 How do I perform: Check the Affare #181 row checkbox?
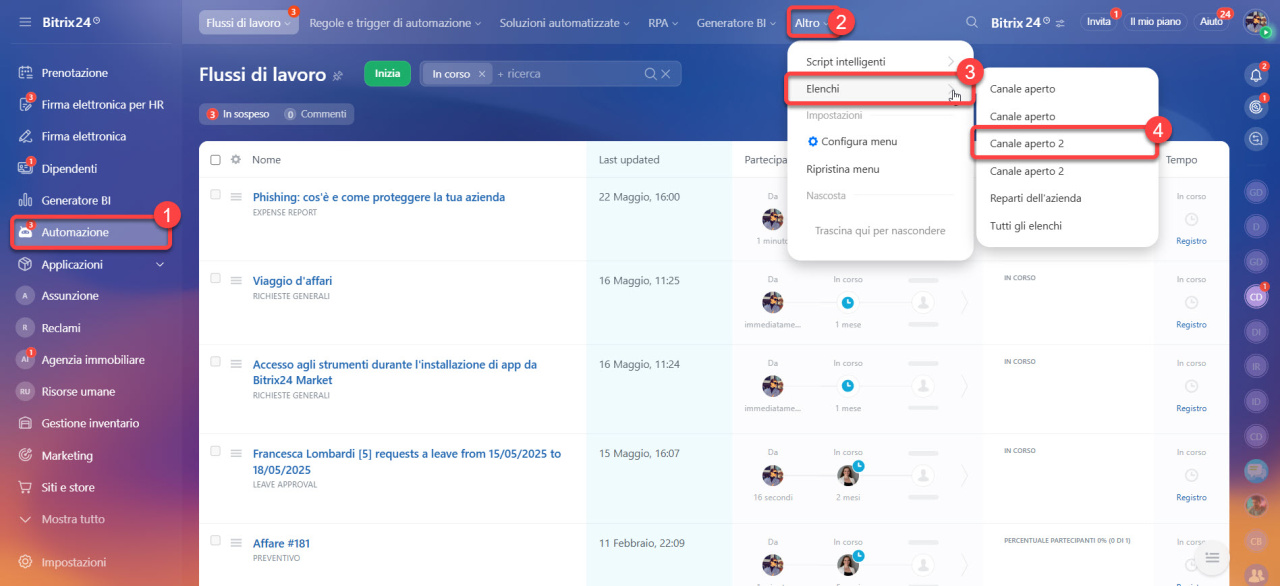(215, 541)
